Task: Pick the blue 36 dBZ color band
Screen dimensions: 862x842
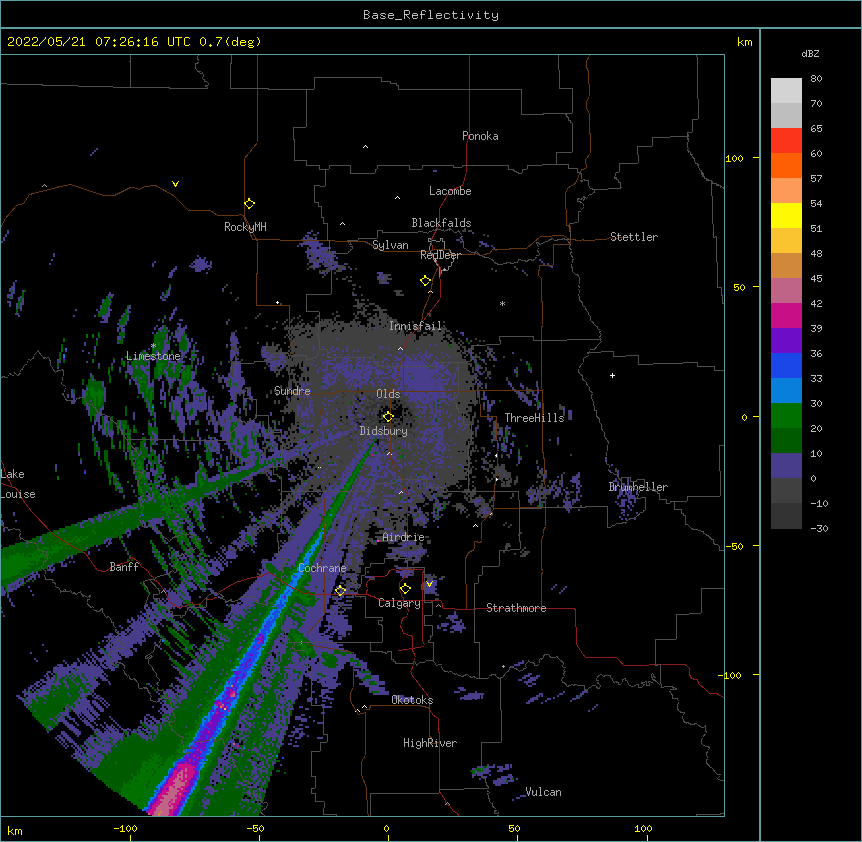Action: (x=786, y=365)
